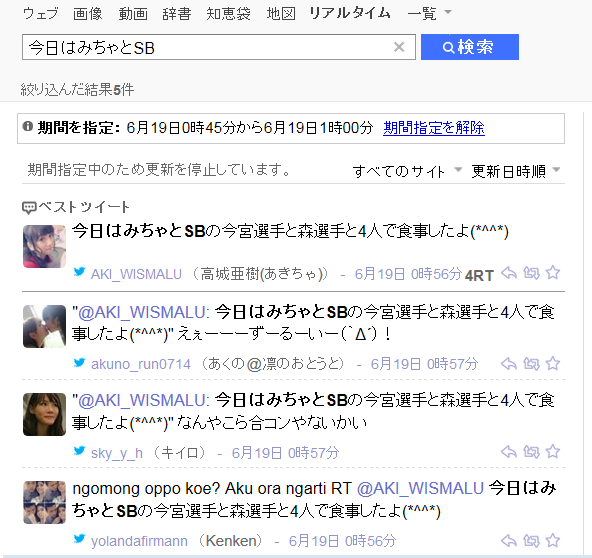Click the reply arrow on AKI_WISMALU's tweet
Viewport: 592px width, 558px height.
[x=509, y=273]
